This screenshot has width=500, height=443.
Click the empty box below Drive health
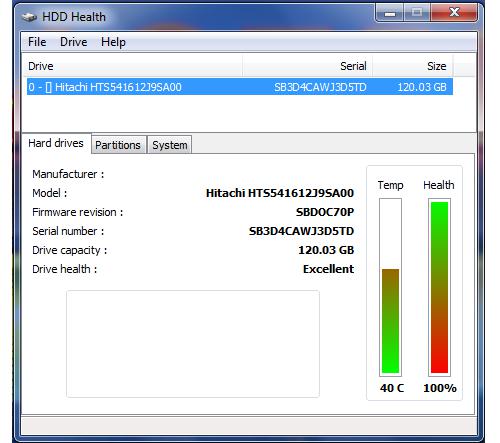[x=193, y=344]
